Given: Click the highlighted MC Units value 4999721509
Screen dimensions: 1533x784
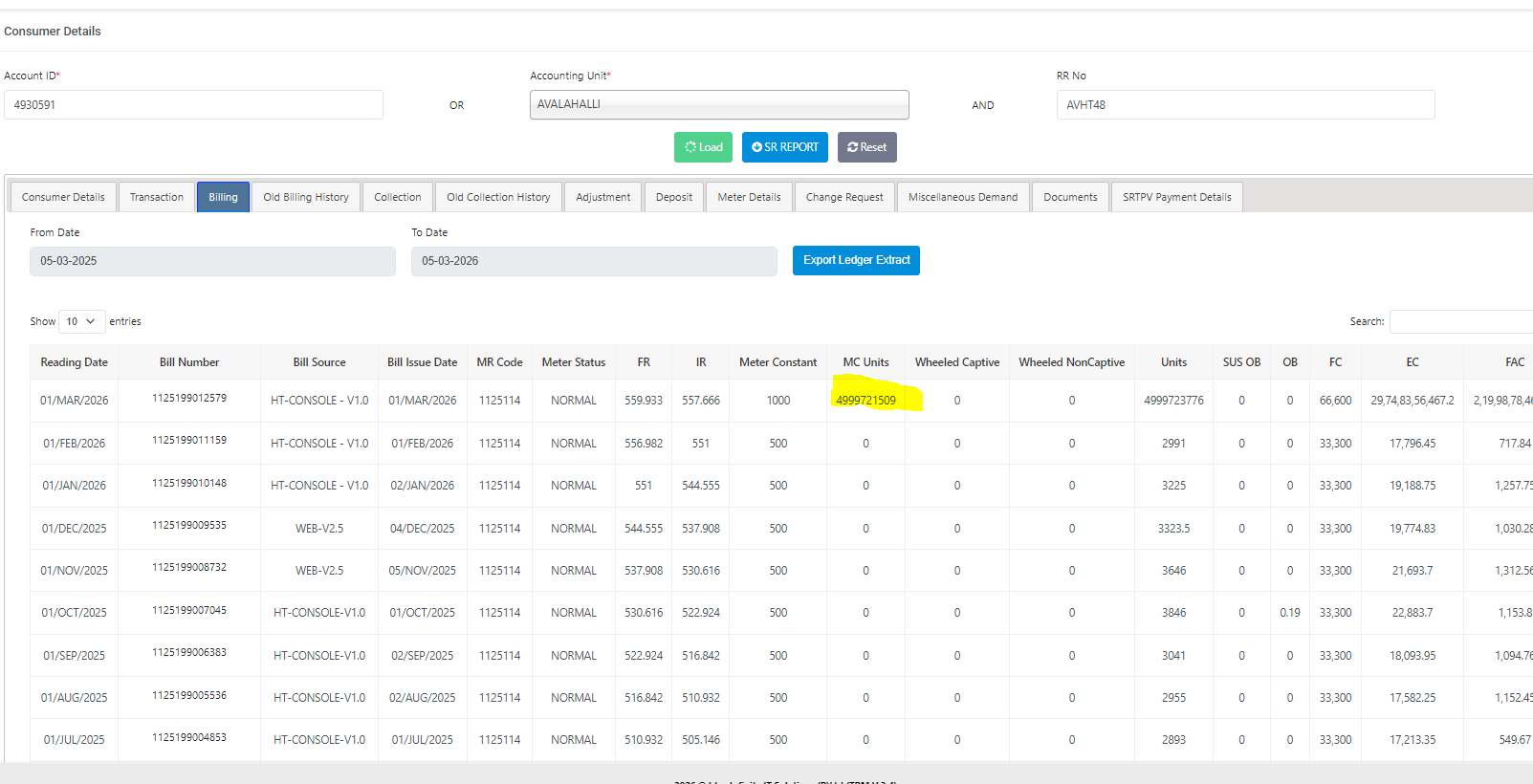Looking at the screenshot, I should pyautogui.click(x=866, y=401).
